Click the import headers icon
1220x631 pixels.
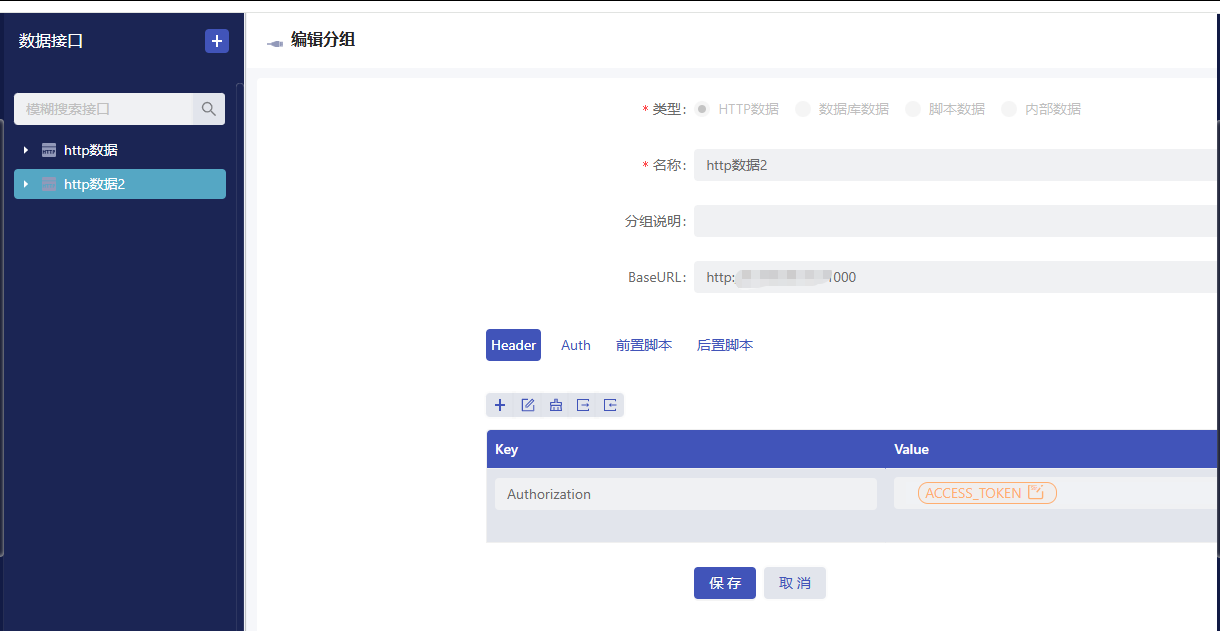tap(610, 405)
